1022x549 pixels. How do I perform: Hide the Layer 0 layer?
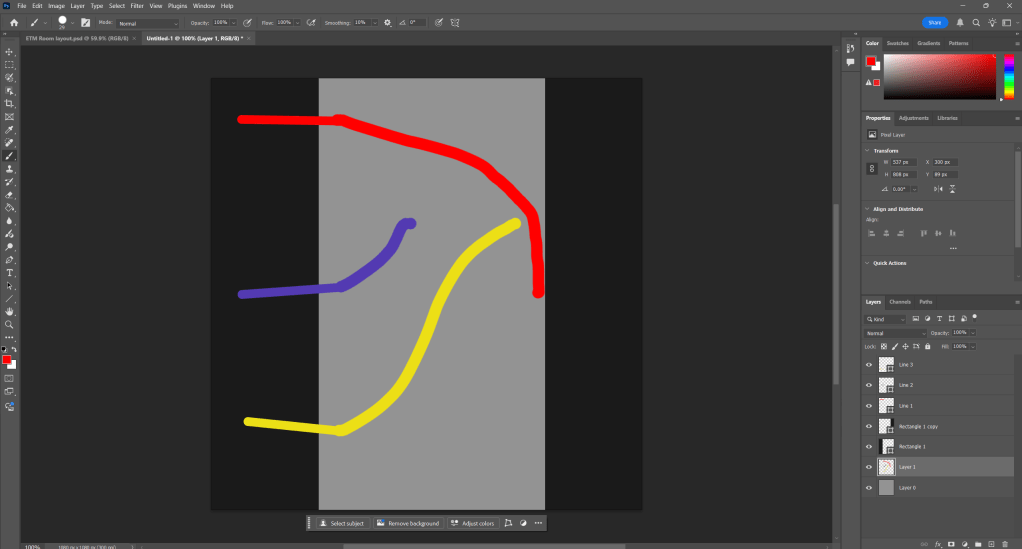click(x=868, y=487)
